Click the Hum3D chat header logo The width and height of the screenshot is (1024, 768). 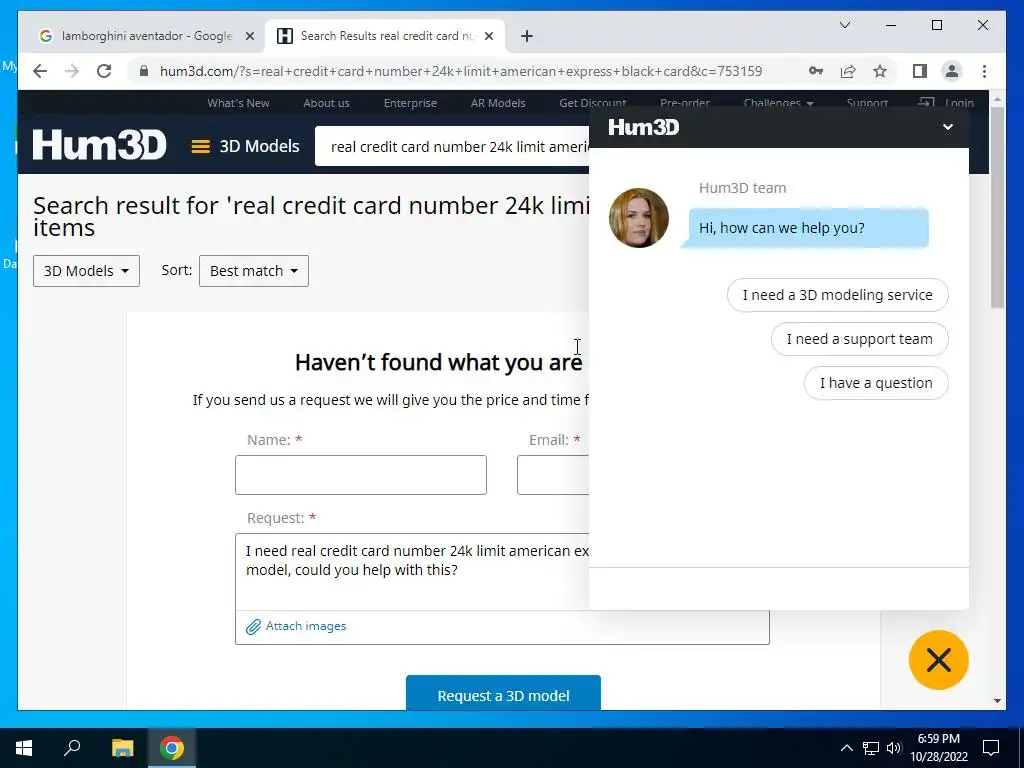coord(643,127)
